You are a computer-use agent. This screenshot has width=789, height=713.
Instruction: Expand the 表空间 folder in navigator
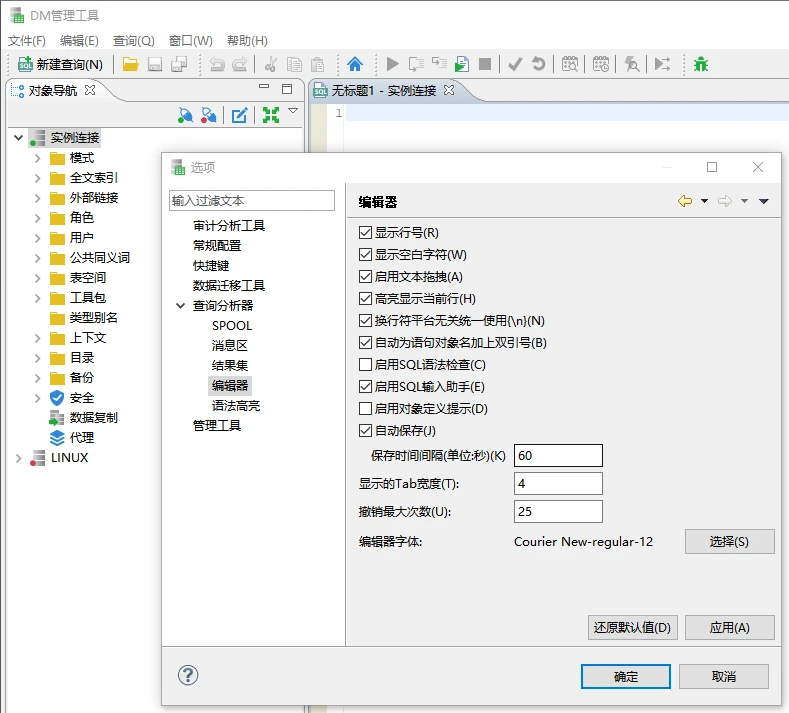(37, 278)
